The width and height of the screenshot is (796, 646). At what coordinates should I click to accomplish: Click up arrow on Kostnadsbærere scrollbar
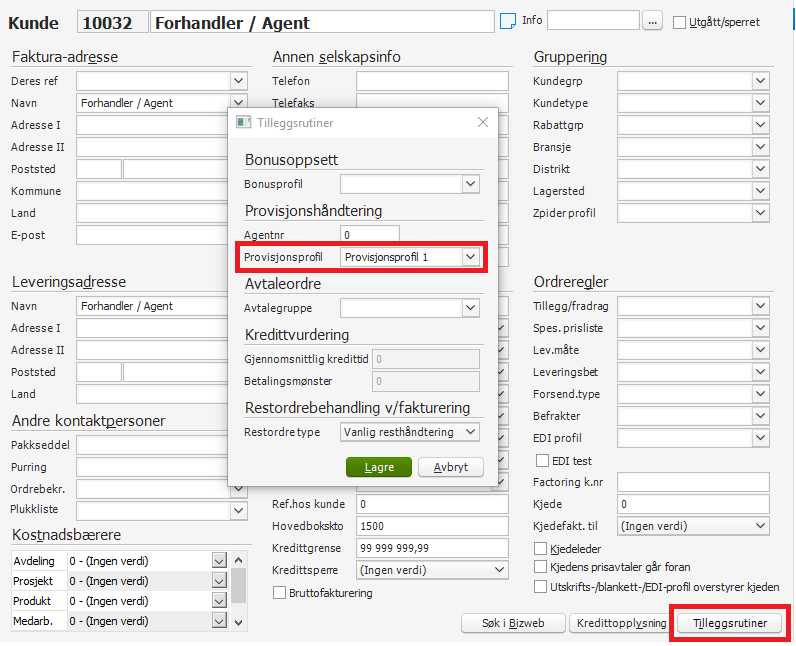click(239, 560)
